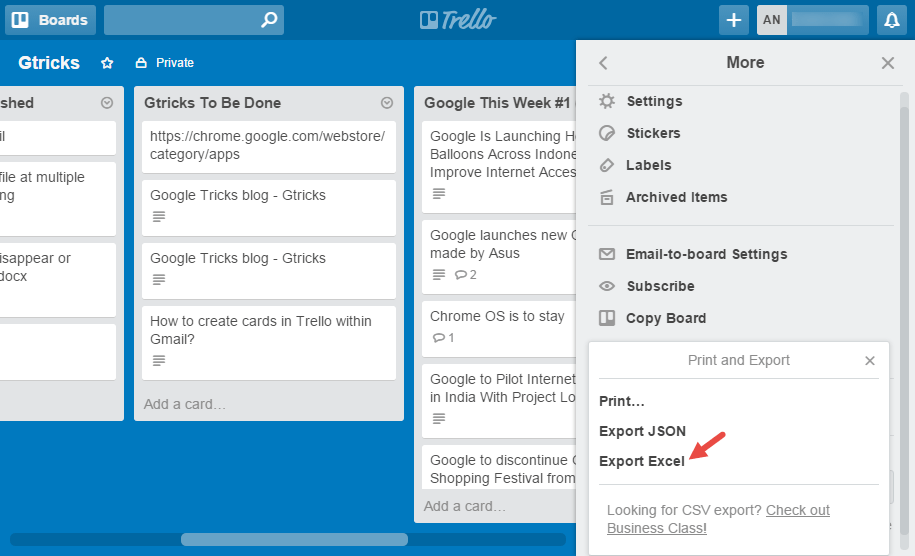Click the Google This Week #1 list title

(497, 103)
